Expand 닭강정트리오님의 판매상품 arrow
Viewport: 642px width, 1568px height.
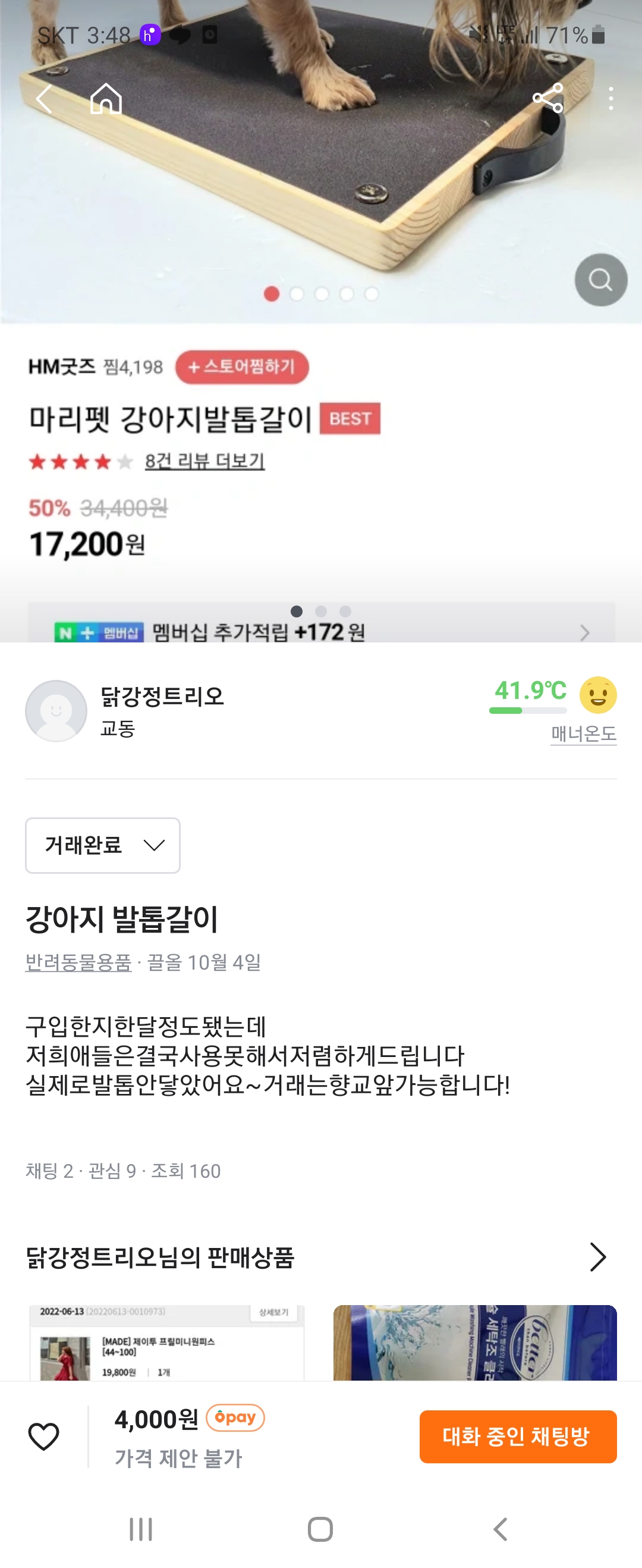pos(597,1257)
